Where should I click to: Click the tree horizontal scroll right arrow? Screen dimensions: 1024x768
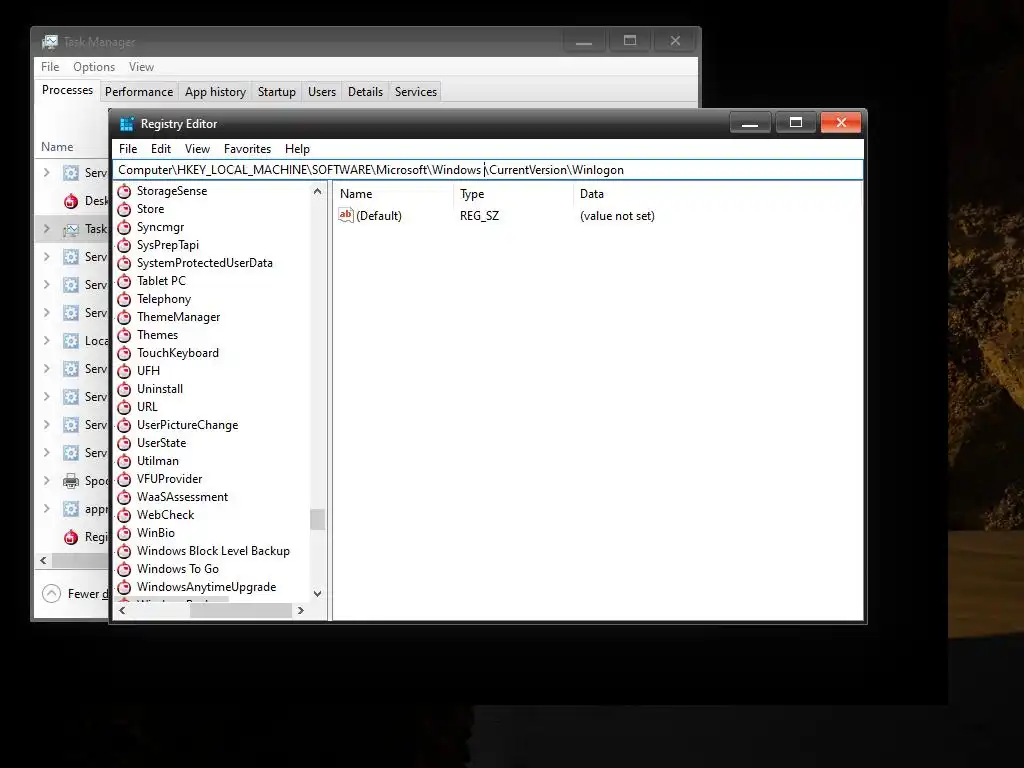(300, 611)
